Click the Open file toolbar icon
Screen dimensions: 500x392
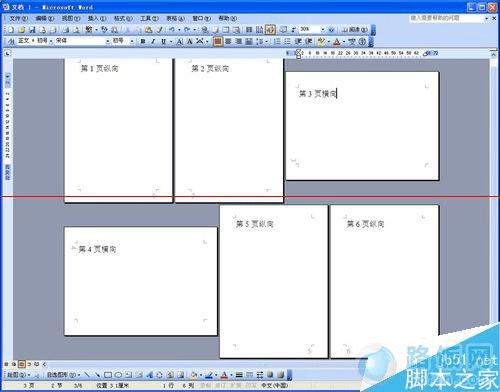coord(22,30)
